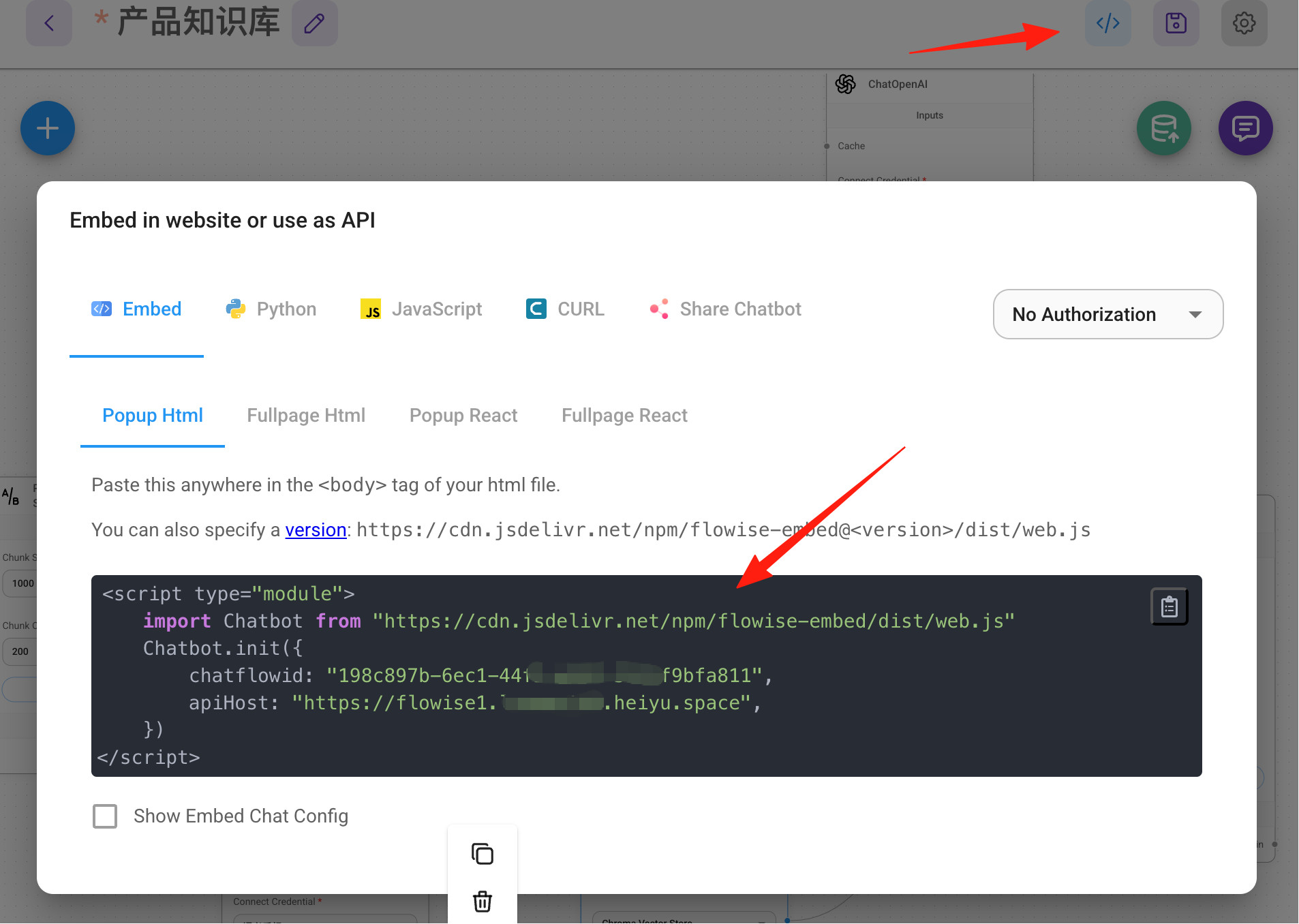Delete node using the trash icon
This screenshot has height=924, width=1299.
point(483,901)
